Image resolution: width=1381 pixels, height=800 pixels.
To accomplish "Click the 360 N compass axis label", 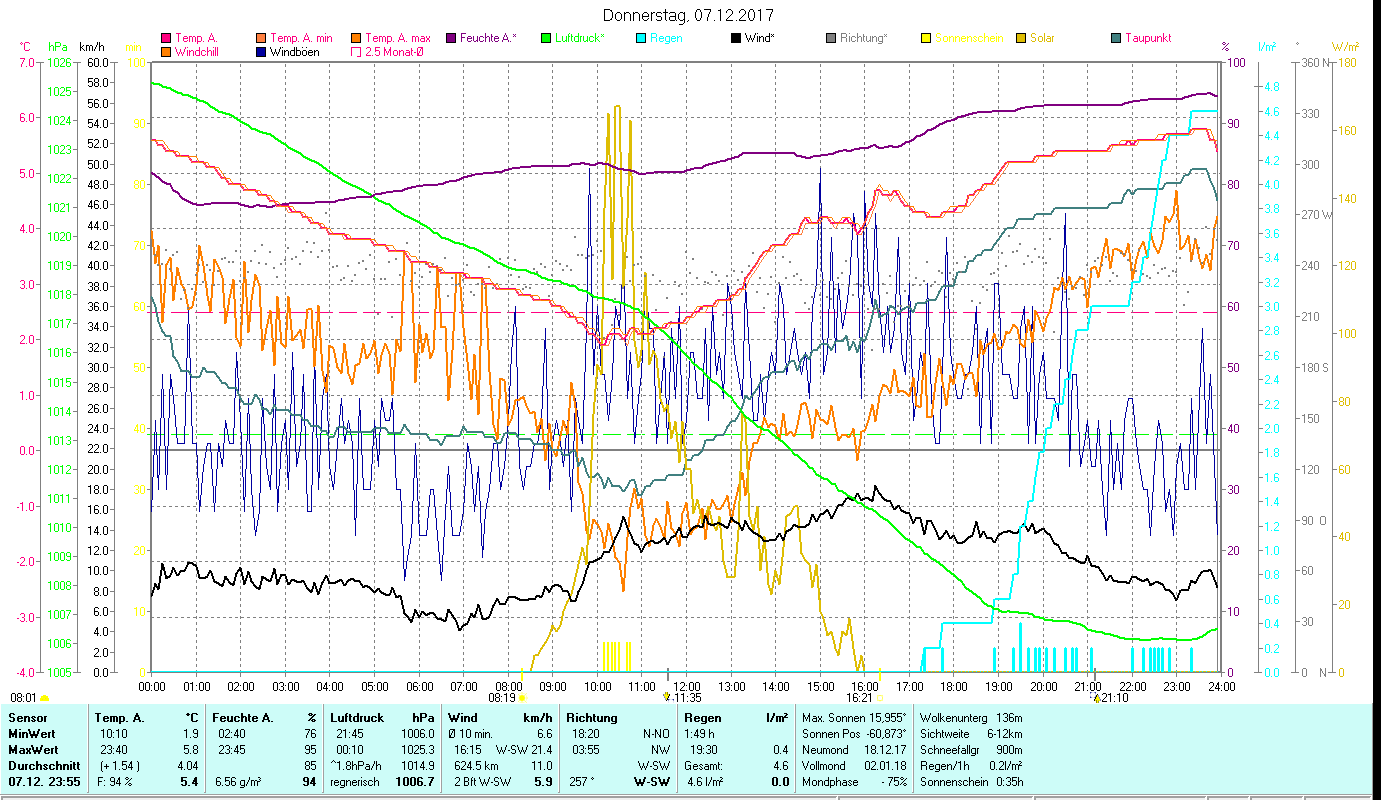I will pos(1314,63).
